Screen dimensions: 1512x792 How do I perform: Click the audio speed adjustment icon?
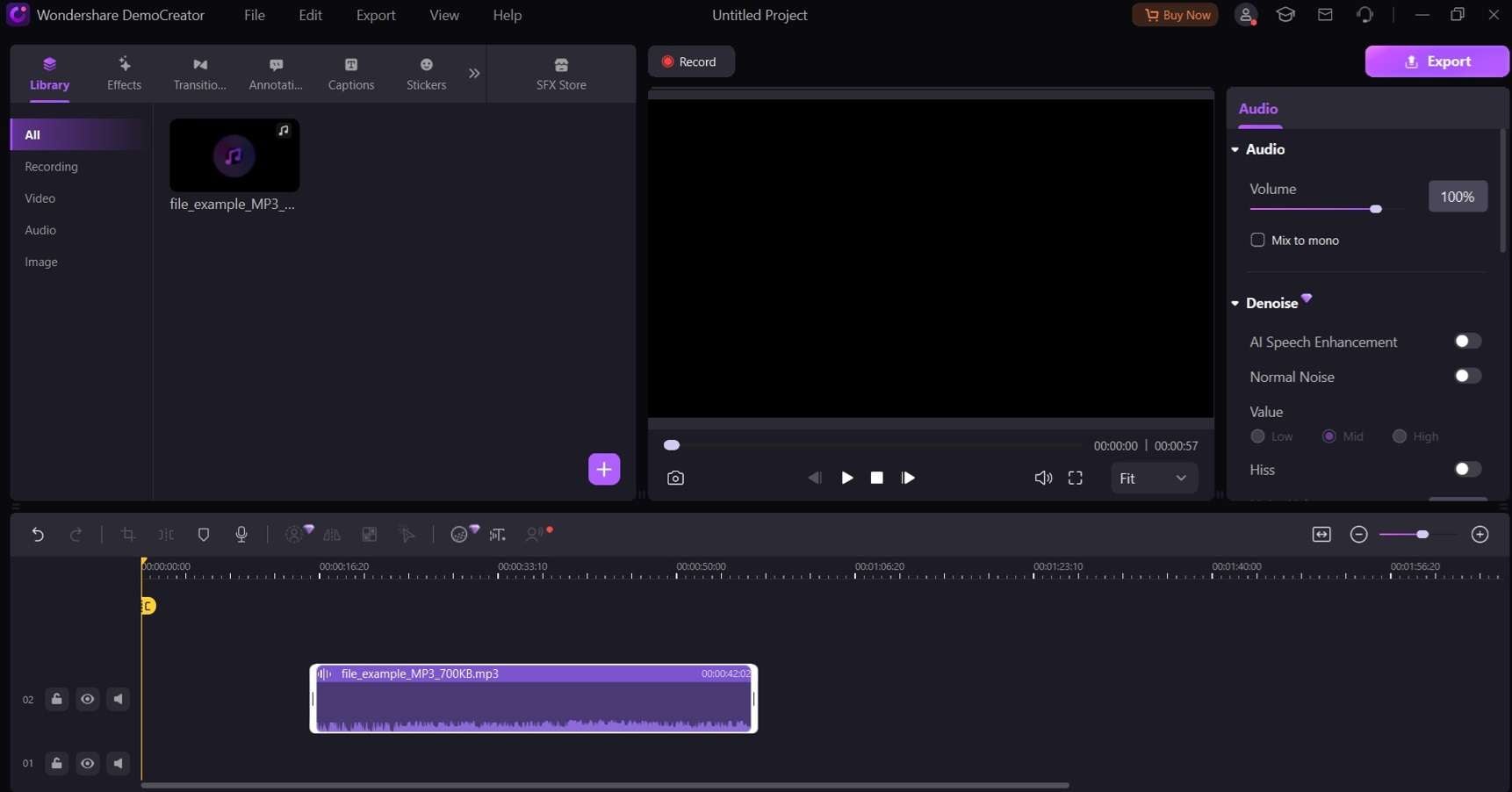point(498,534)
